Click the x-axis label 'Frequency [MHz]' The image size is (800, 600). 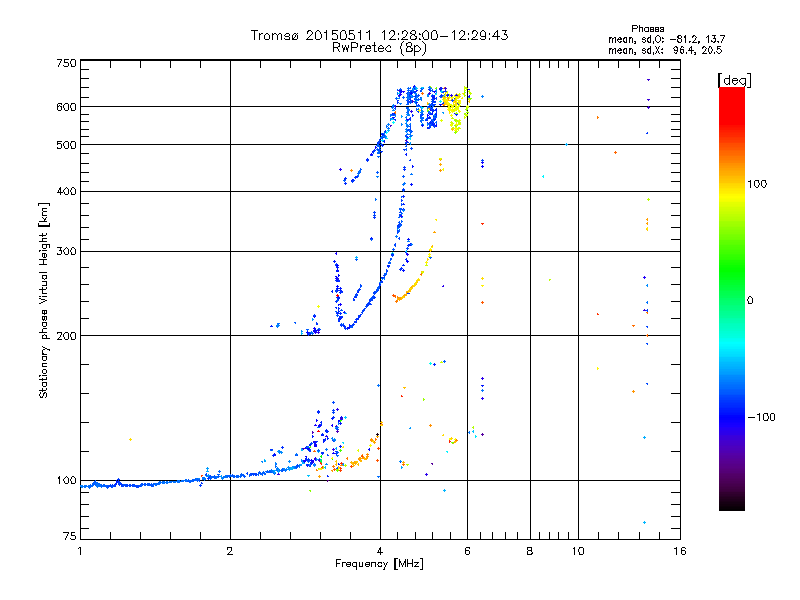point(379,564)
